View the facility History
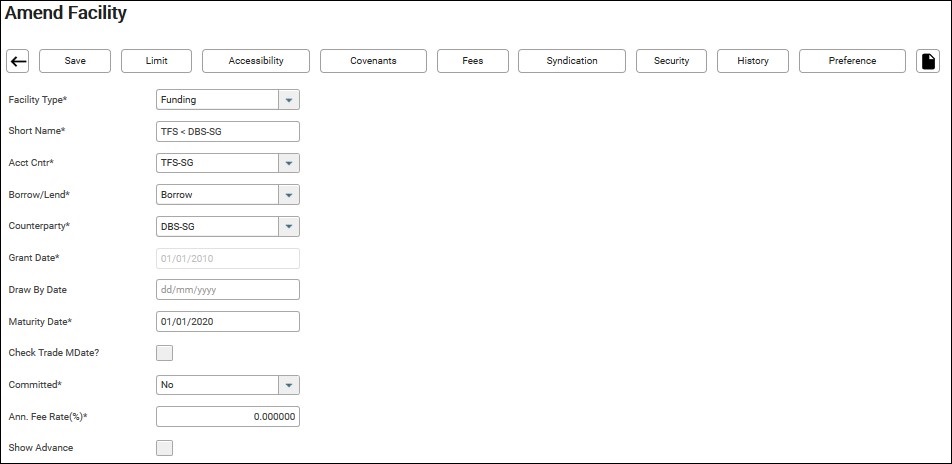The image size is (952, 464). (753, 61)
